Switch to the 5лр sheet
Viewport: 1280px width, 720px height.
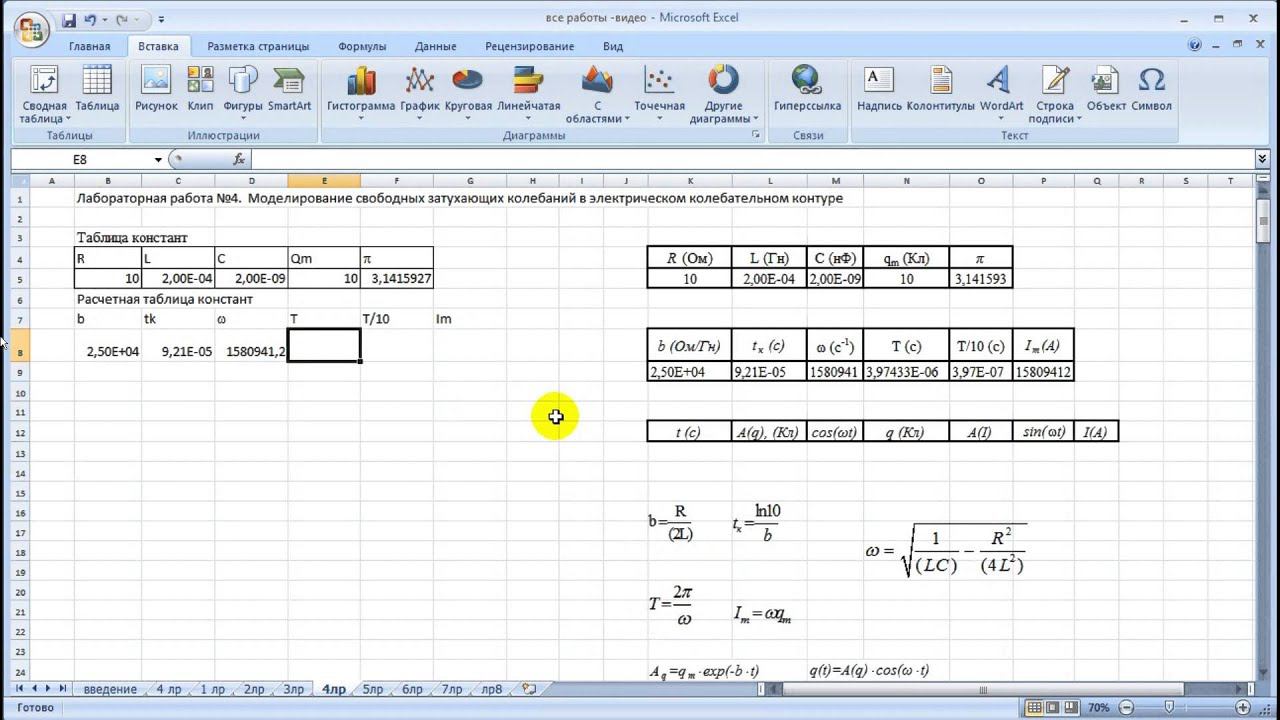[x=373, y=689]
